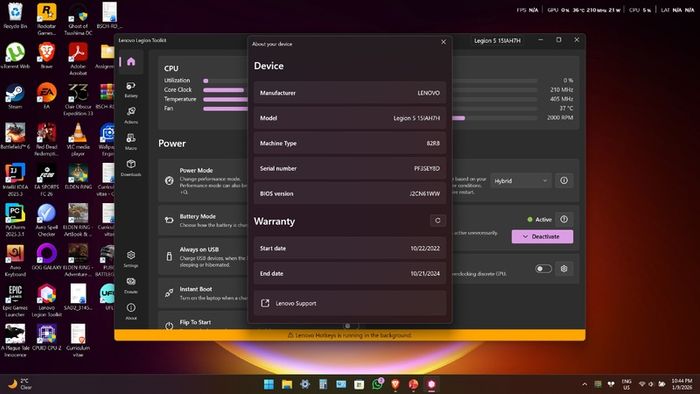Select the BIOS version value J2CN61WW
This screenshot has height=394, width=700.
point(425,194)
